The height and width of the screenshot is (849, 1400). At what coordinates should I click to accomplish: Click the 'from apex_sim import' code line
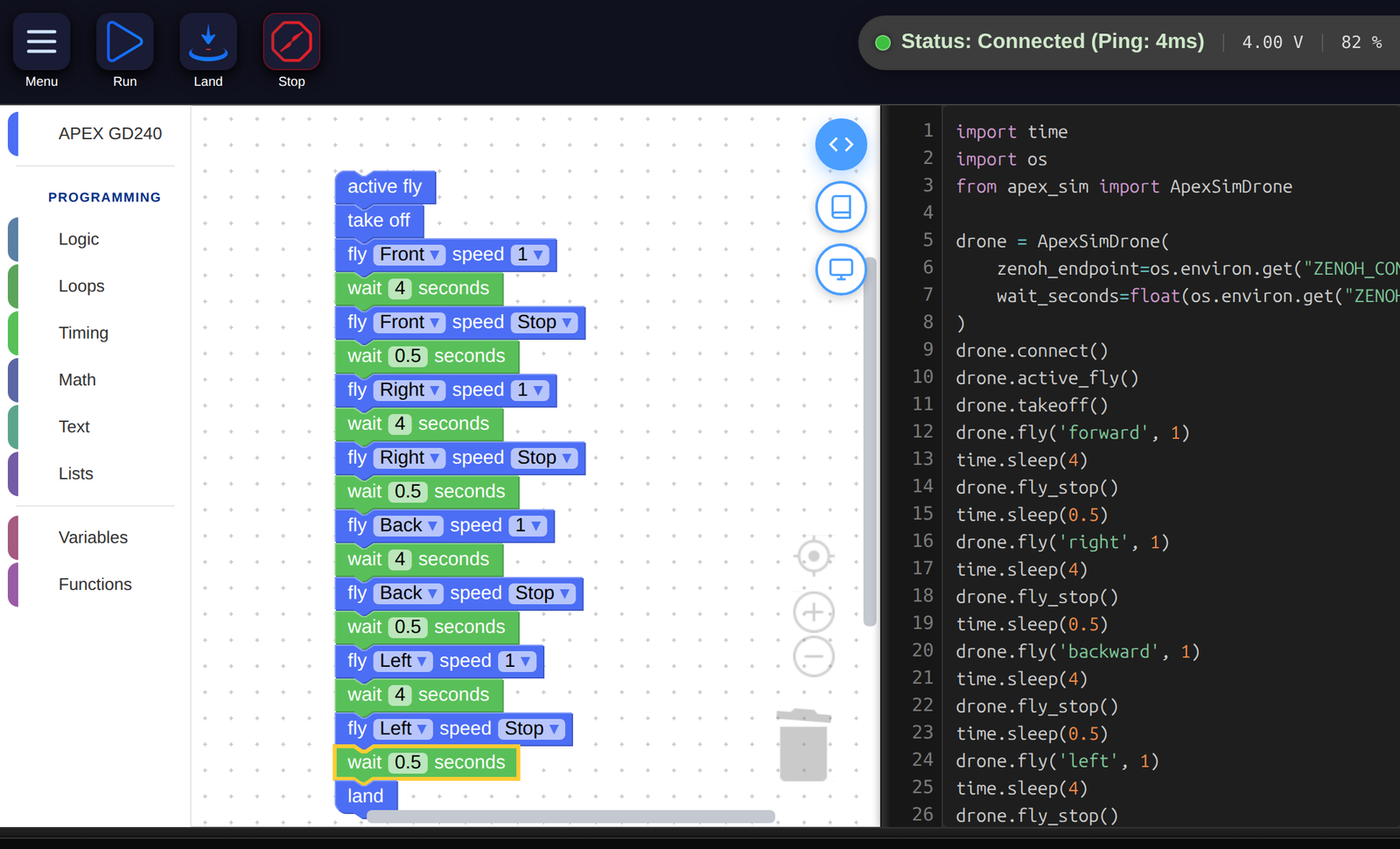tap(1123, 186)
